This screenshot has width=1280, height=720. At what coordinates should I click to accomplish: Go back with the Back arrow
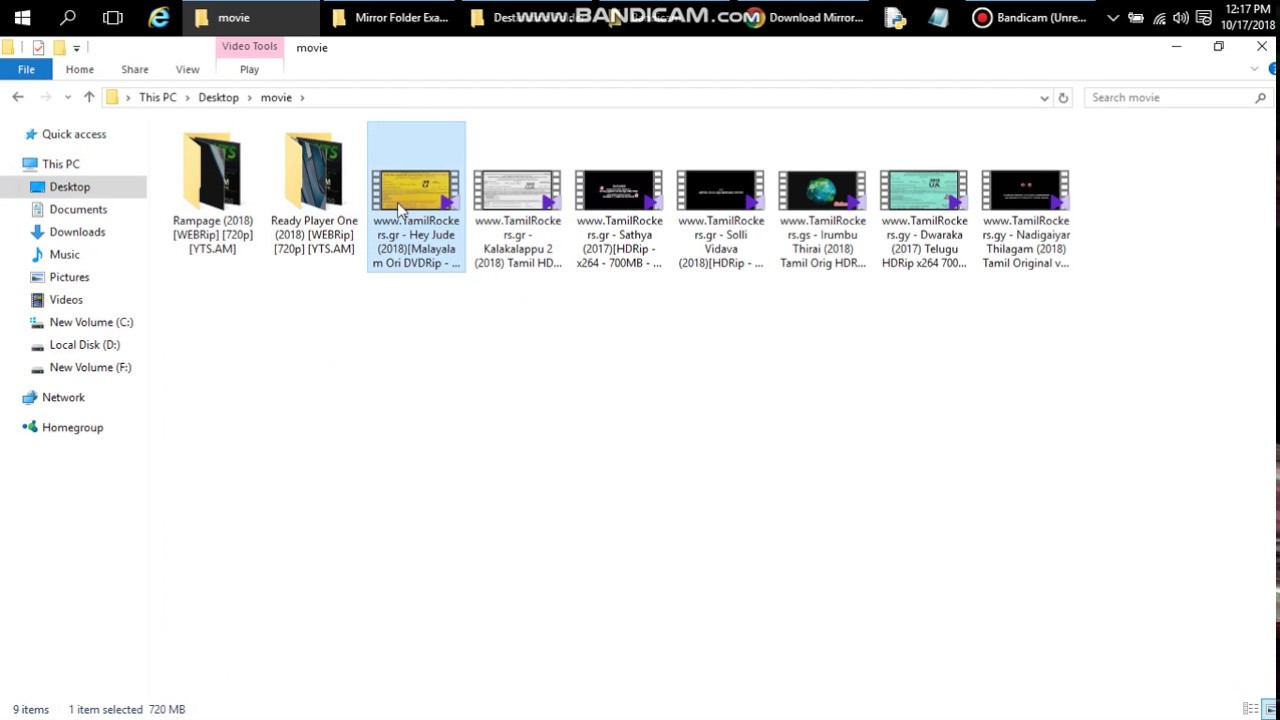pyautogui.click(x=18, y=97)
